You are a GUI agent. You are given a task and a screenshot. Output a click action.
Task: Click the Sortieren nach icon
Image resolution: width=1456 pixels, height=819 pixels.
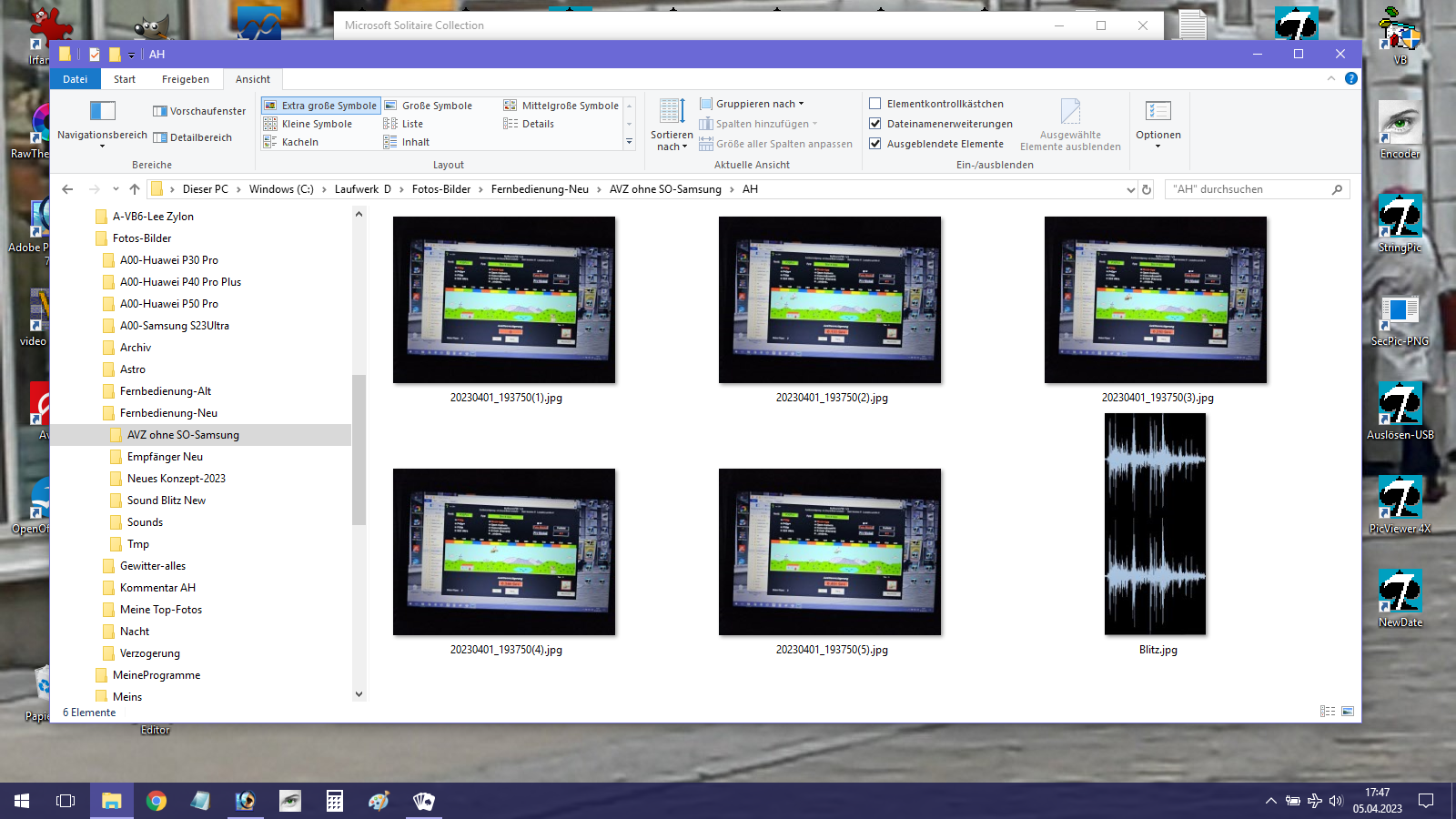672,112
